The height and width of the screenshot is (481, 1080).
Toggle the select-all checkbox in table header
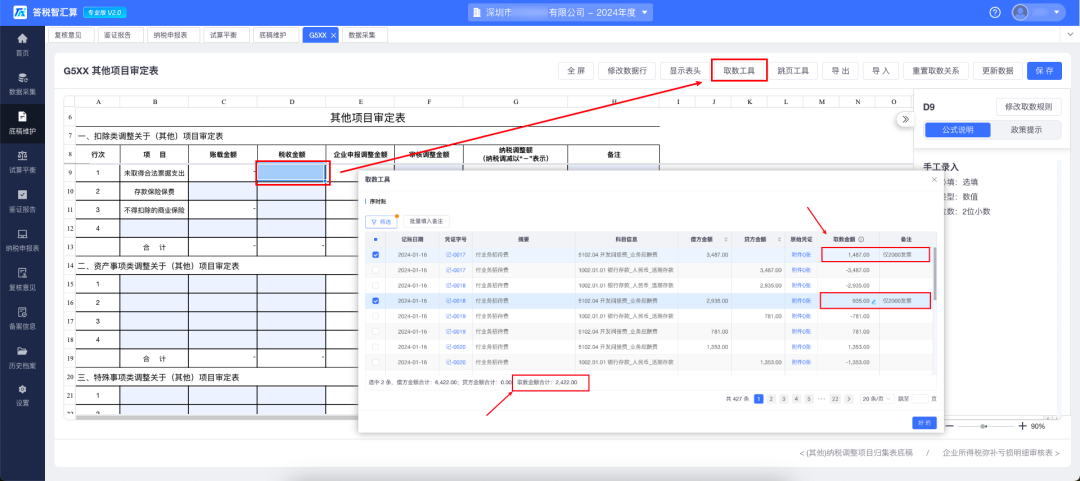[375, 239]
